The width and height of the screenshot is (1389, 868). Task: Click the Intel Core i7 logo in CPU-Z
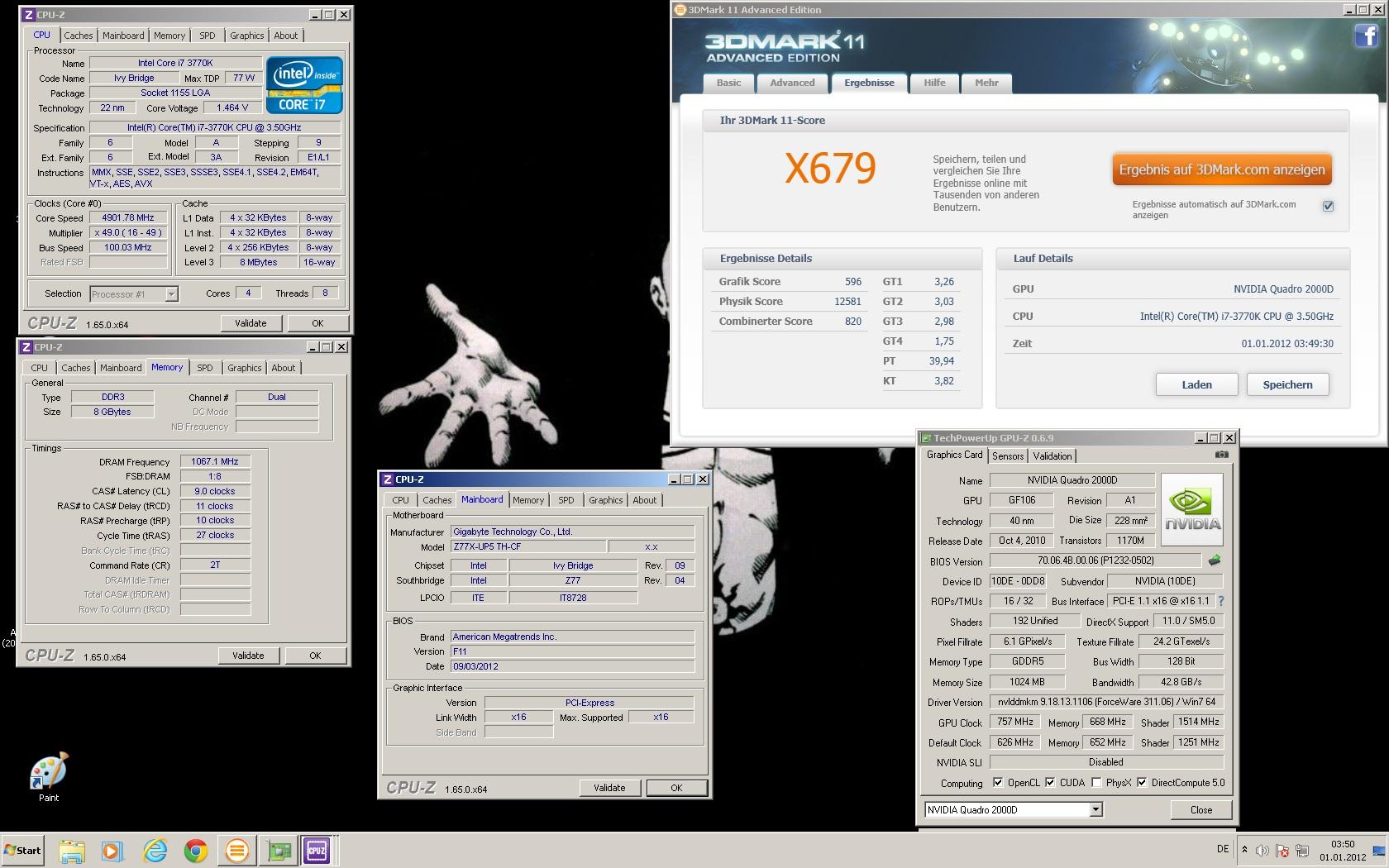click(303, 85)
